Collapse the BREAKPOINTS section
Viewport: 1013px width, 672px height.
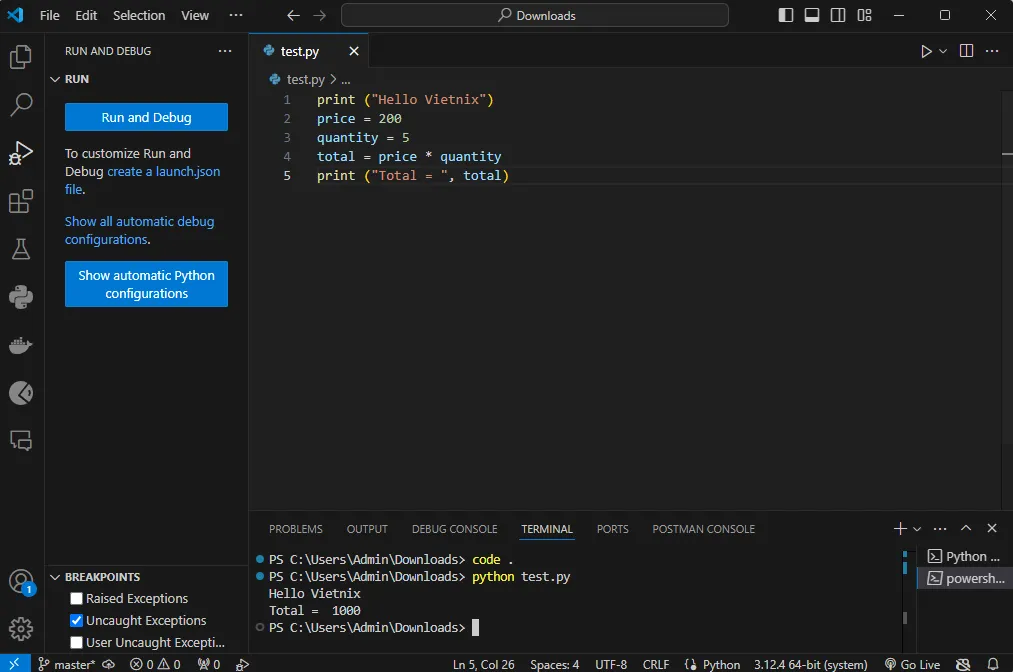[x=56, y=577]
